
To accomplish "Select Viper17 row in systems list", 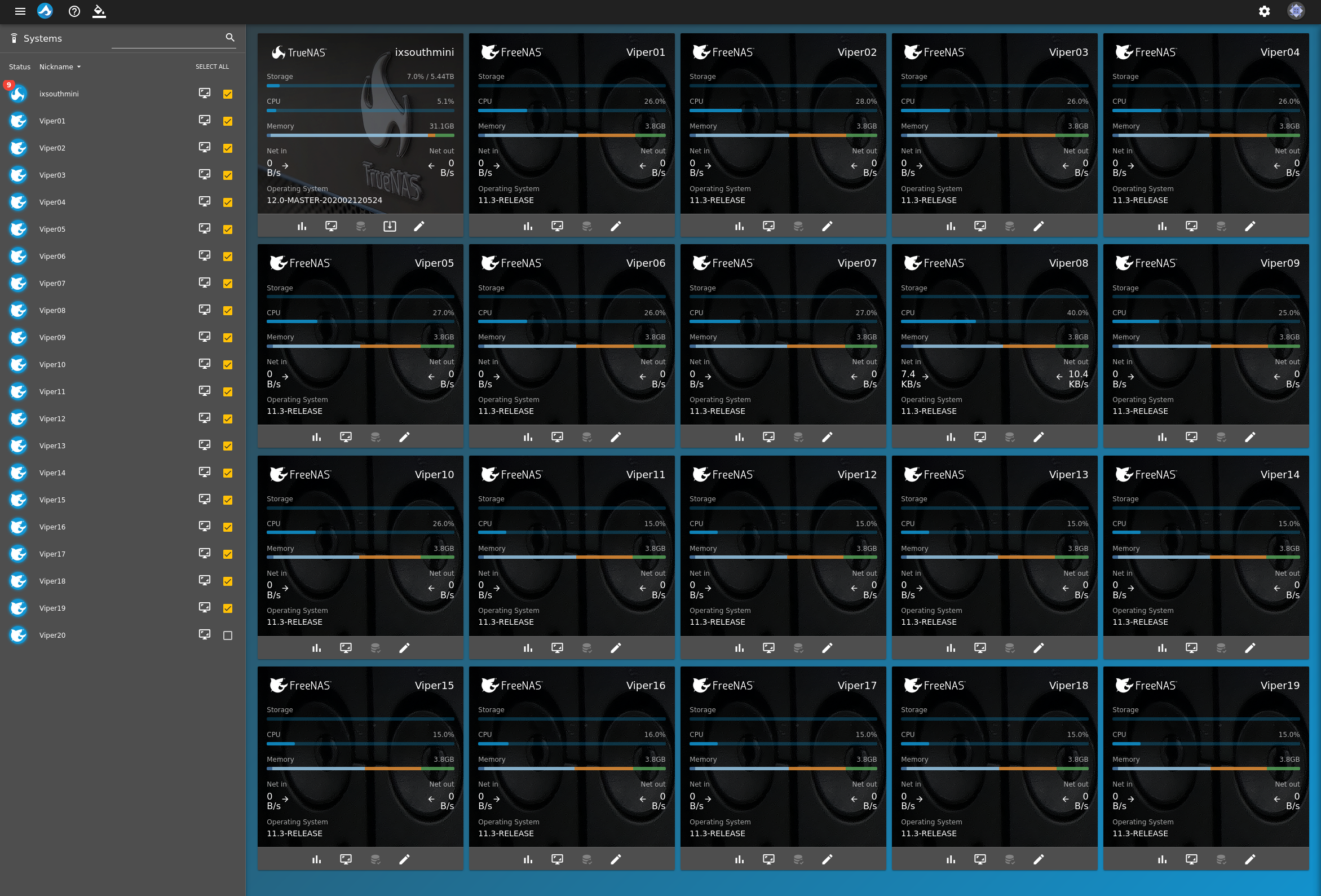I will pyautogui.click(x=122, y=554).
